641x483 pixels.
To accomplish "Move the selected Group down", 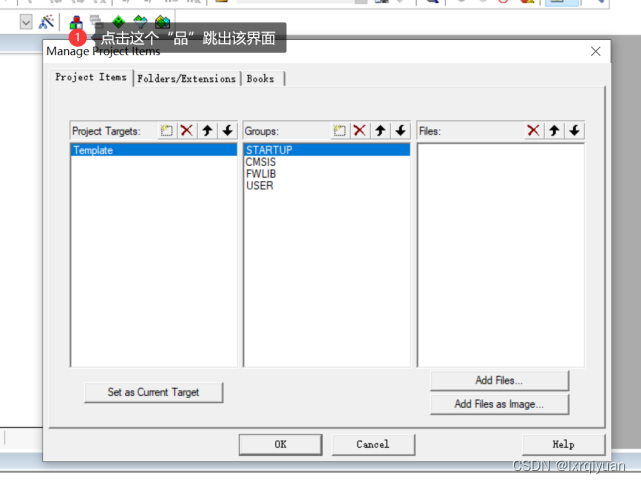I will pyautogui.click(x=401, y=131).
